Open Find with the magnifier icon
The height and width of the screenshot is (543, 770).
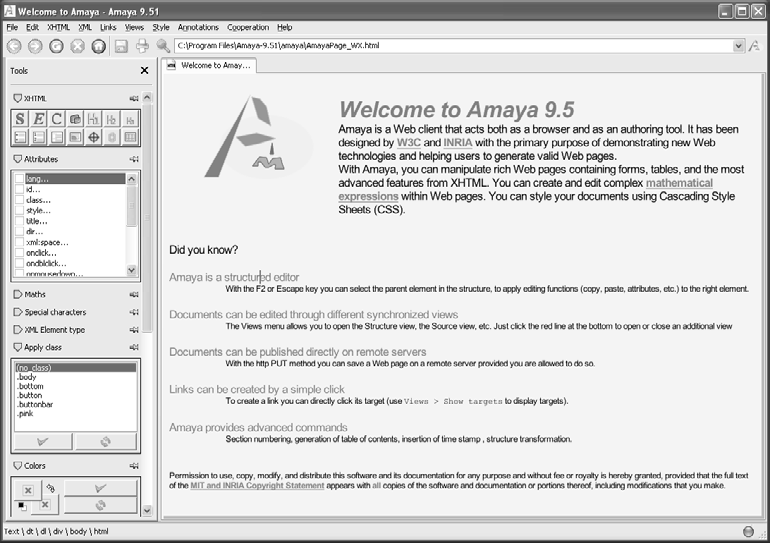(163, 46)
